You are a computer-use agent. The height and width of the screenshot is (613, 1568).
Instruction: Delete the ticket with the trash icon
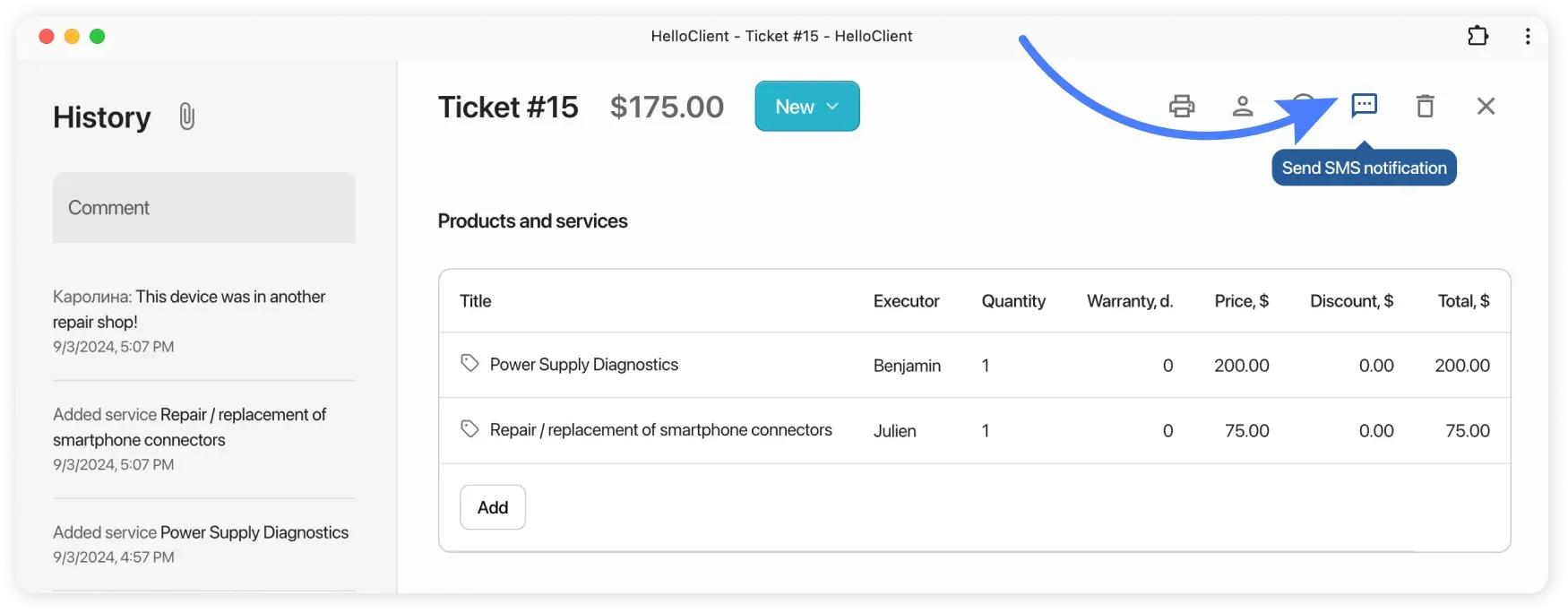click(x=1425, y=106)
